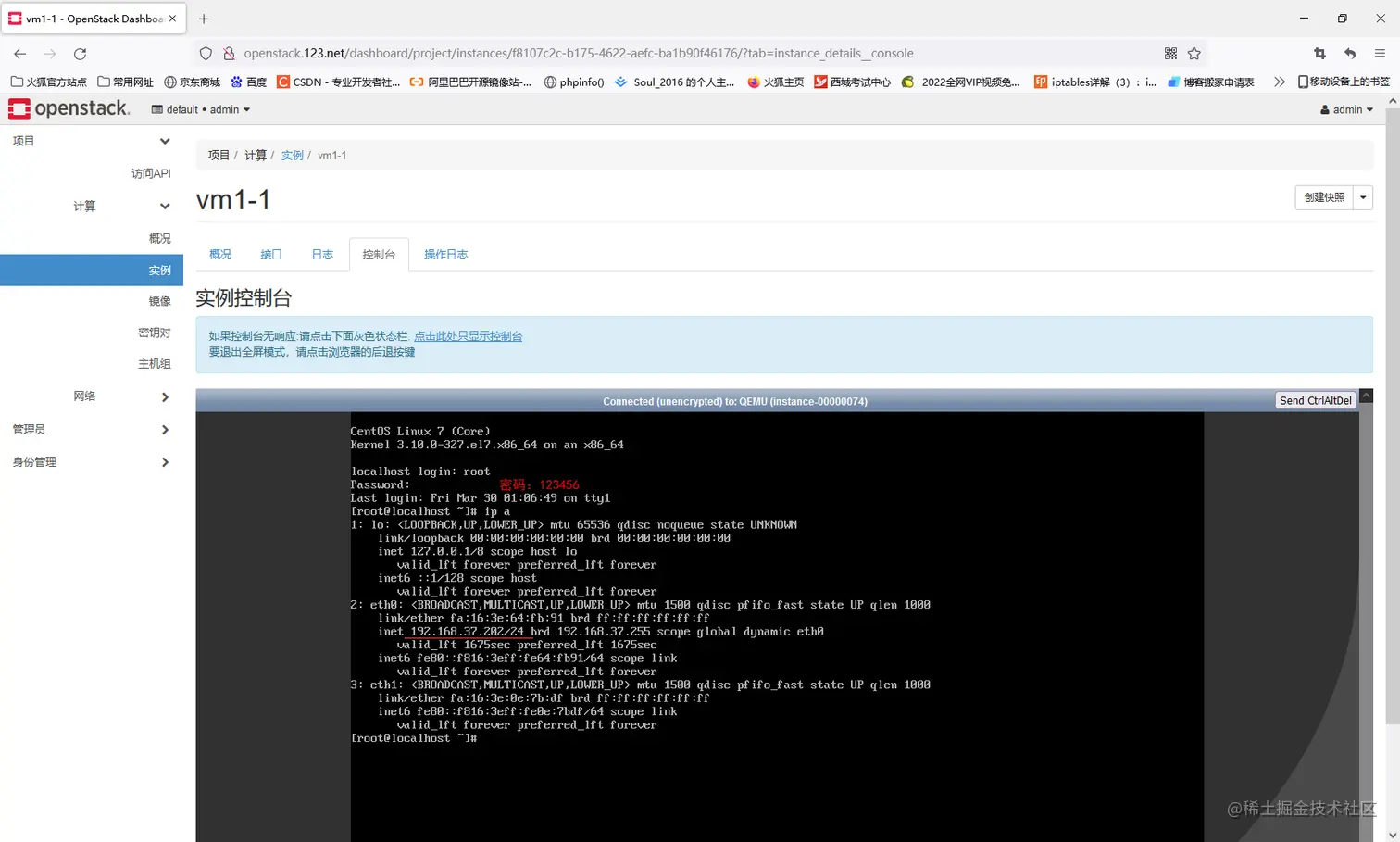Screen dimensions: 1400x842
Task: Open the admin user menu dropdown
Action: 1347,109
